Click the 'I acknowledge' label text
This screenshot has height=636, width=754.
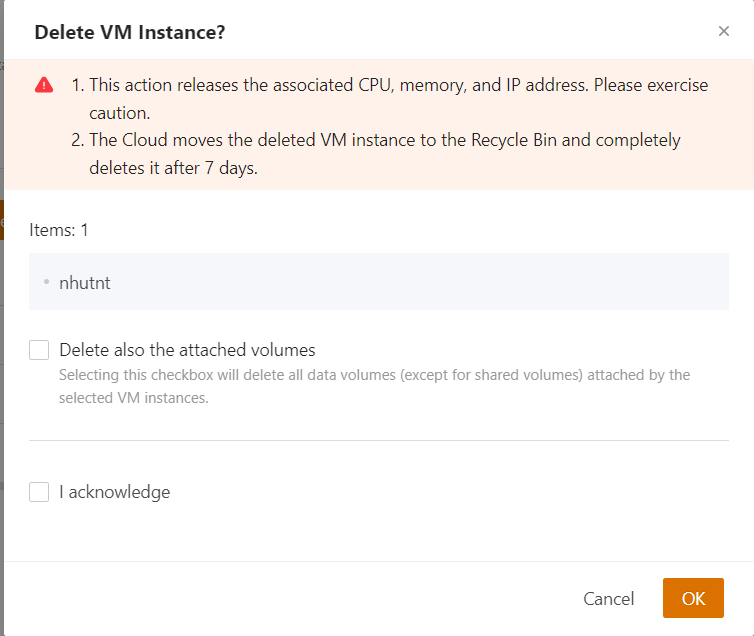114,492
